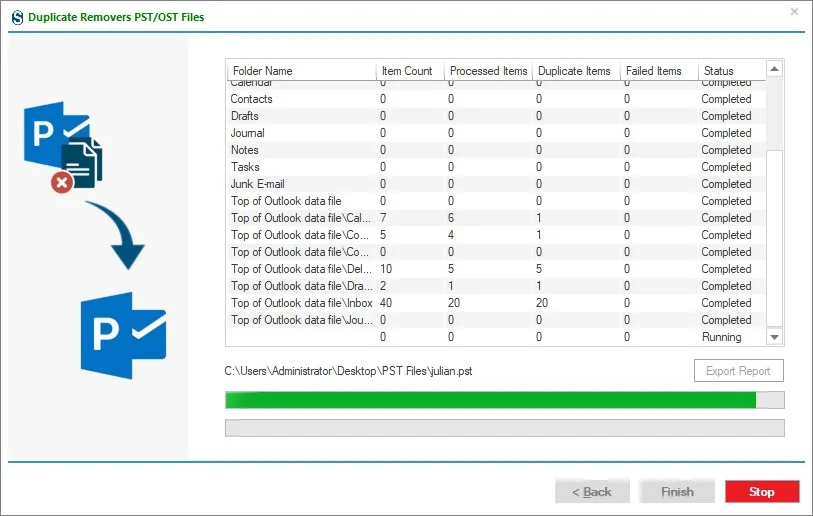Click the Status column header
Viewport: 813px width, 516px height.
pos(732,71)
